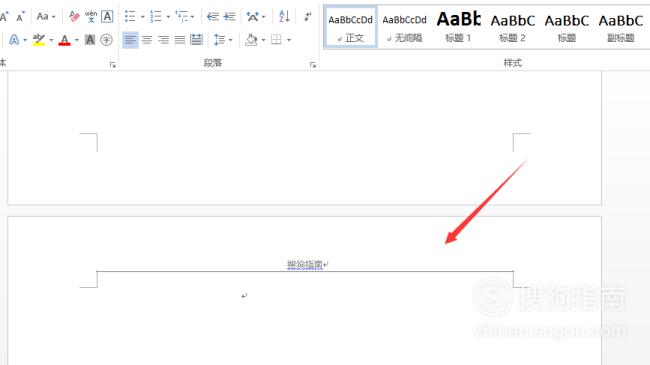Apply red font color

[x=64, y=40]
